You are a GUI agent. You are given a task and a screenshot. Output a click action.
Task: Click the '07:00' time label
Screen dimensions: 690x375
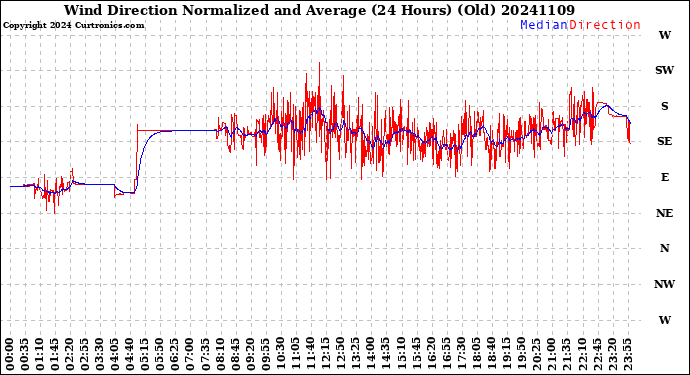point(190,354)
